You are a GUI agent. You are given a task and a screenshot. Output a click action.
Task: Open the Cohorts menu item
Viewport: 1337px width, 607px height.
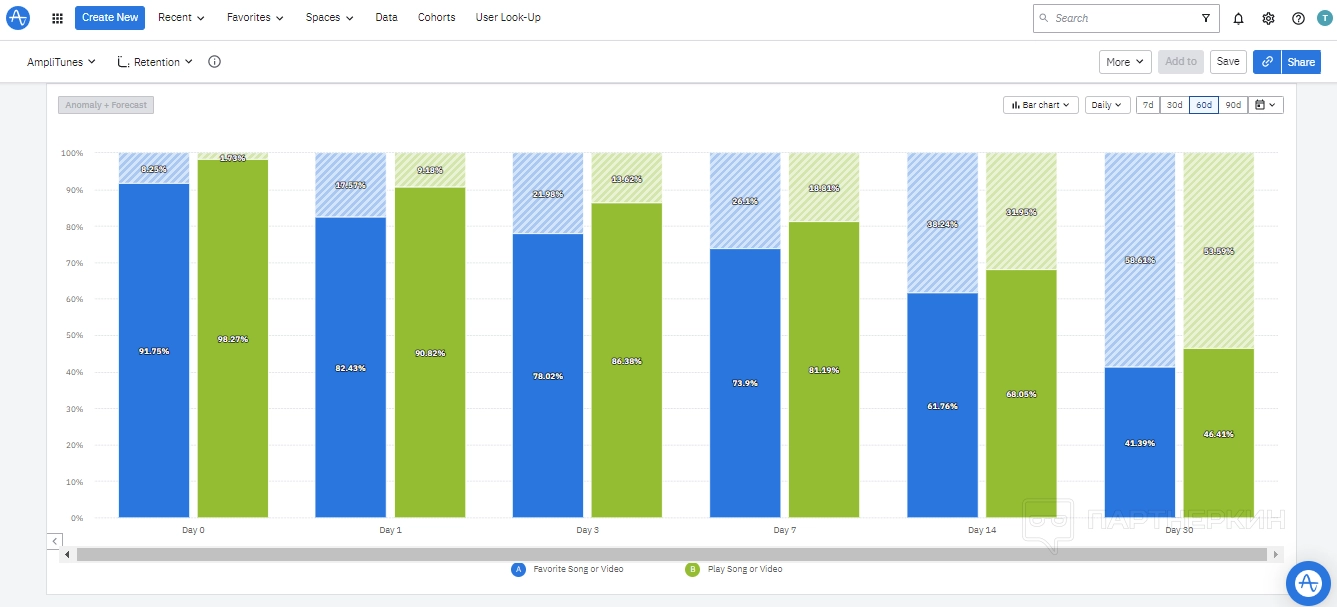436,18
